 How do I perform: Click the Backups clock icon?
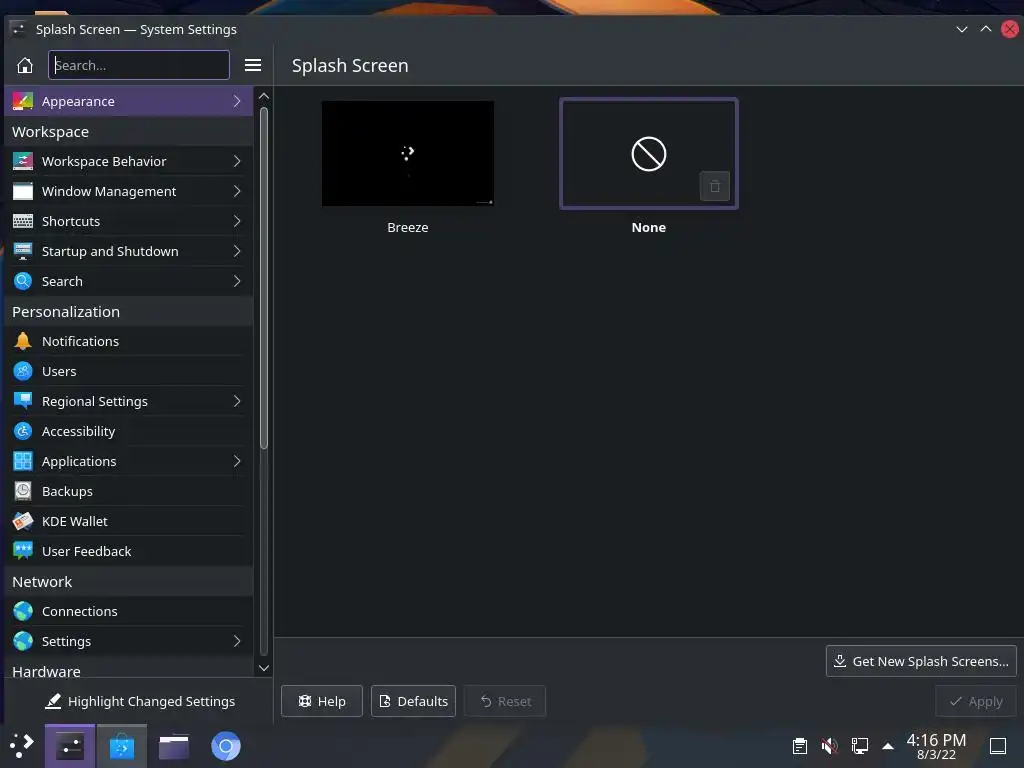(23, 491)
